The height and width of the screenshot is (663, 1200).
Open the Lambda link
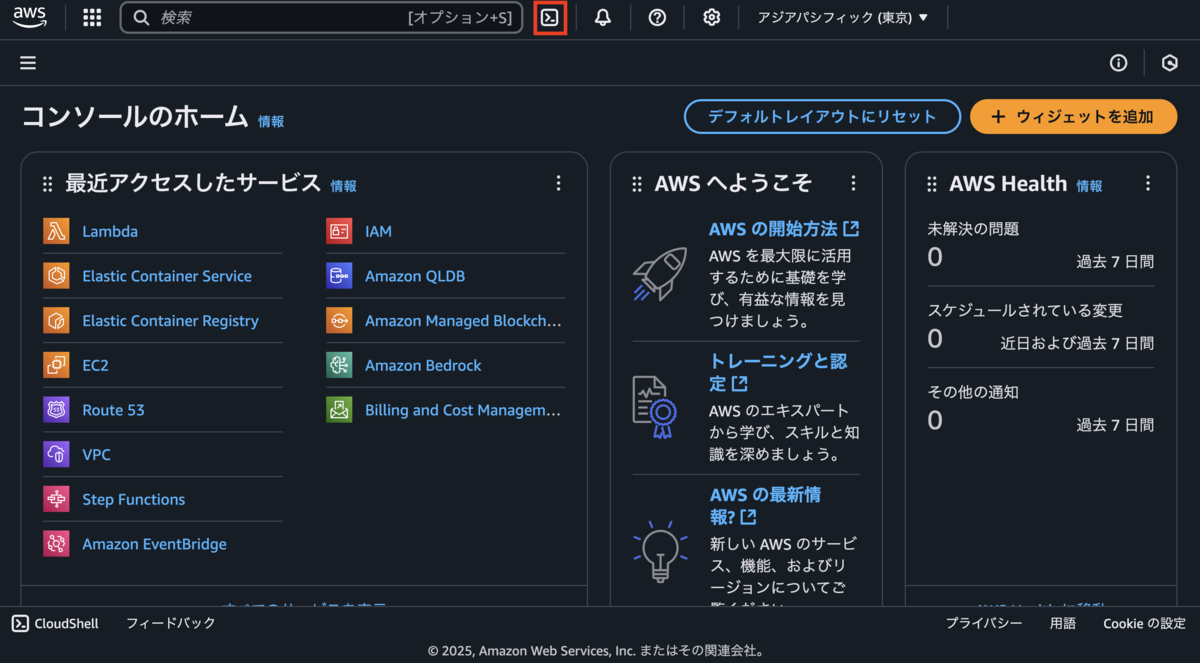click(110, 231)
